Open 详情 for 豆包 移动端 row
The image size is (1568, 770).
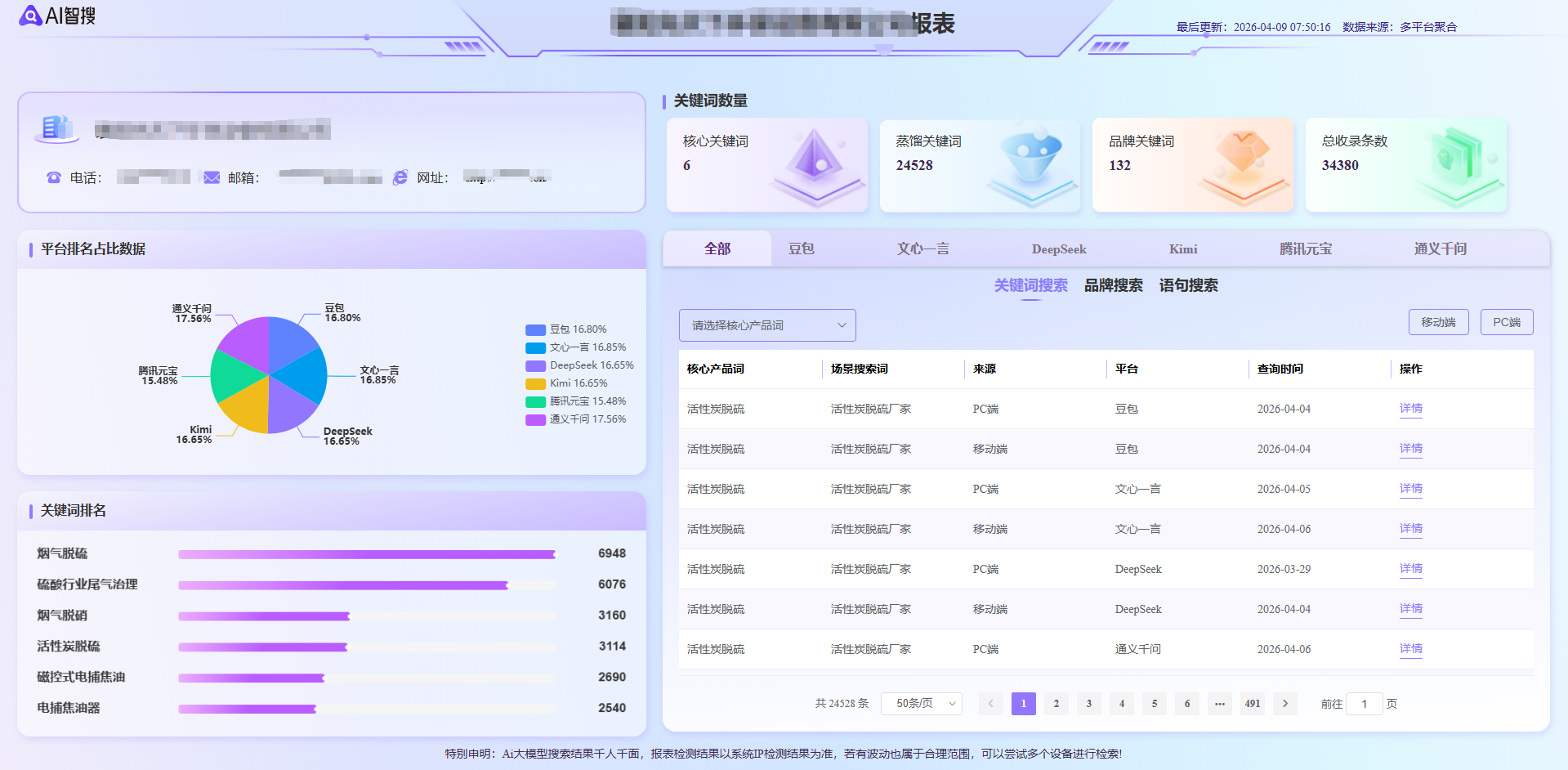1411,449
